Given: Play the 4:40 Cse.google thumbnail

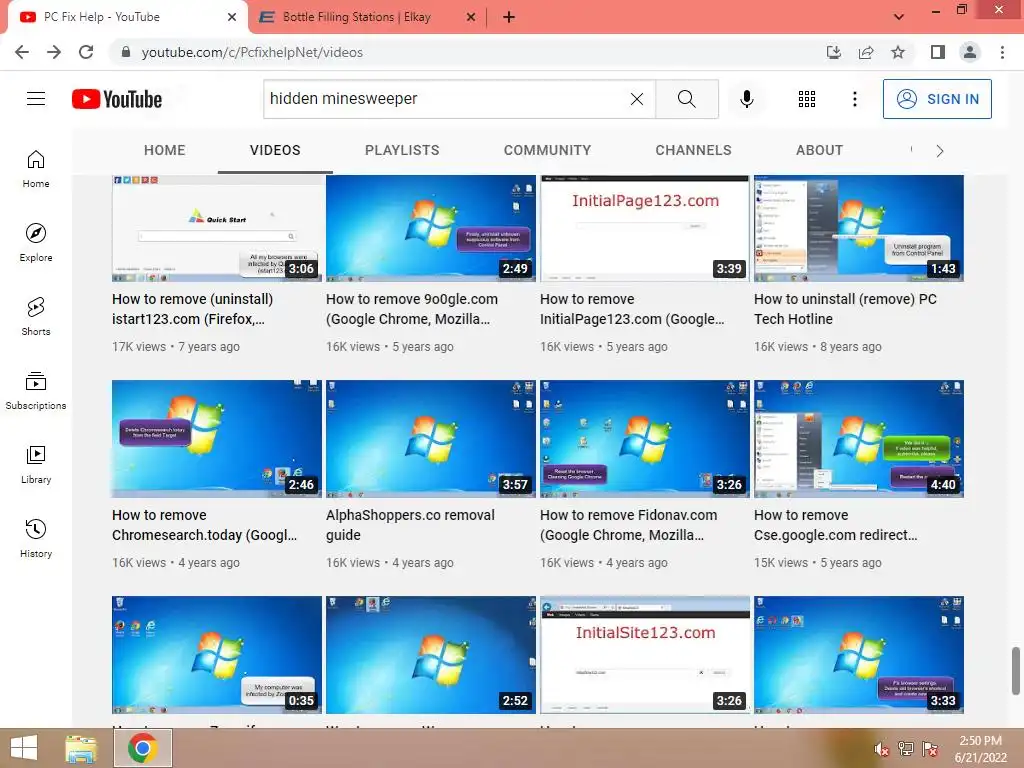Looking at the screenshot, I should (859, 439).
